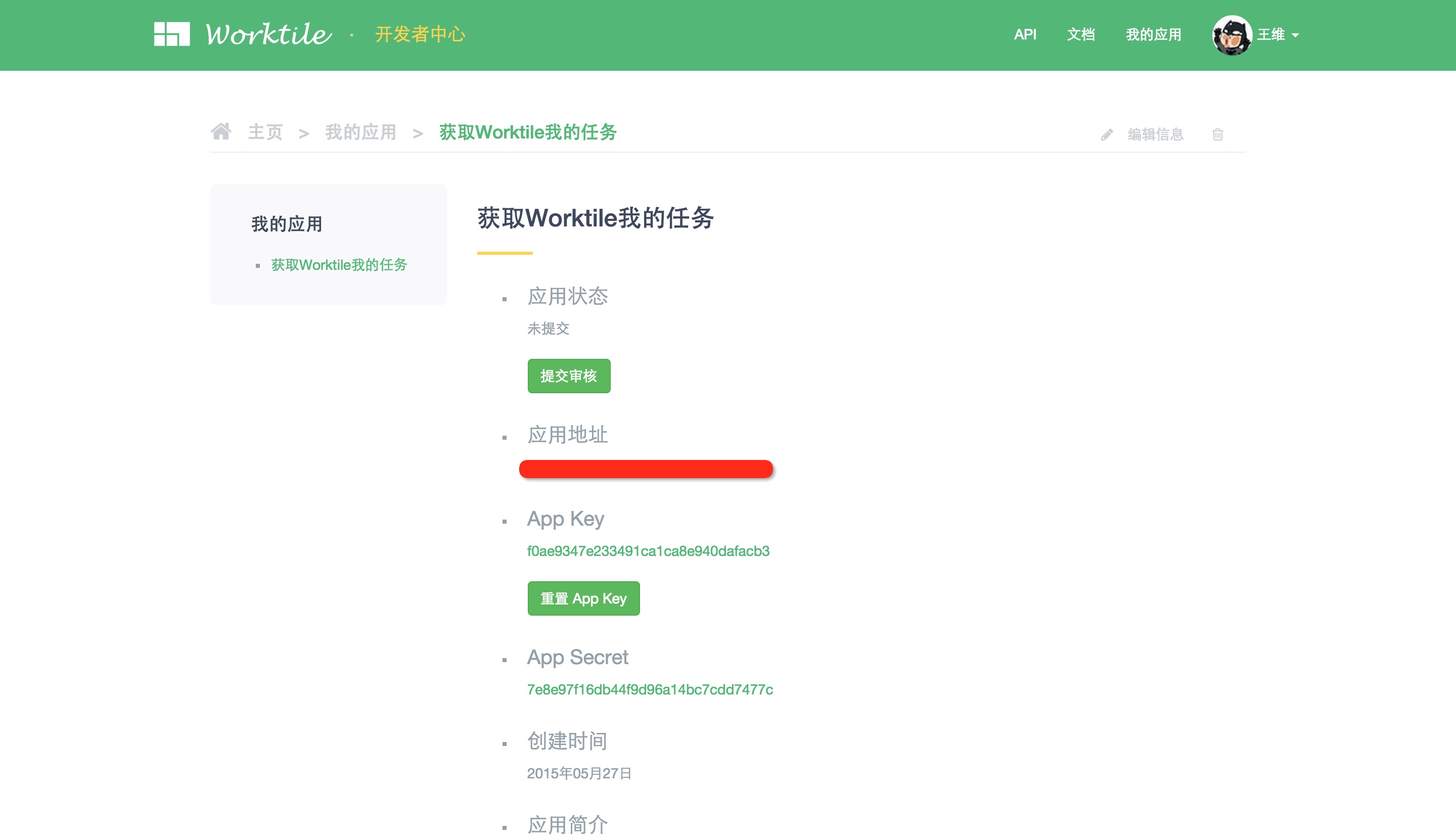
Task: Select the App Key value text
Action: coord(648,551)
